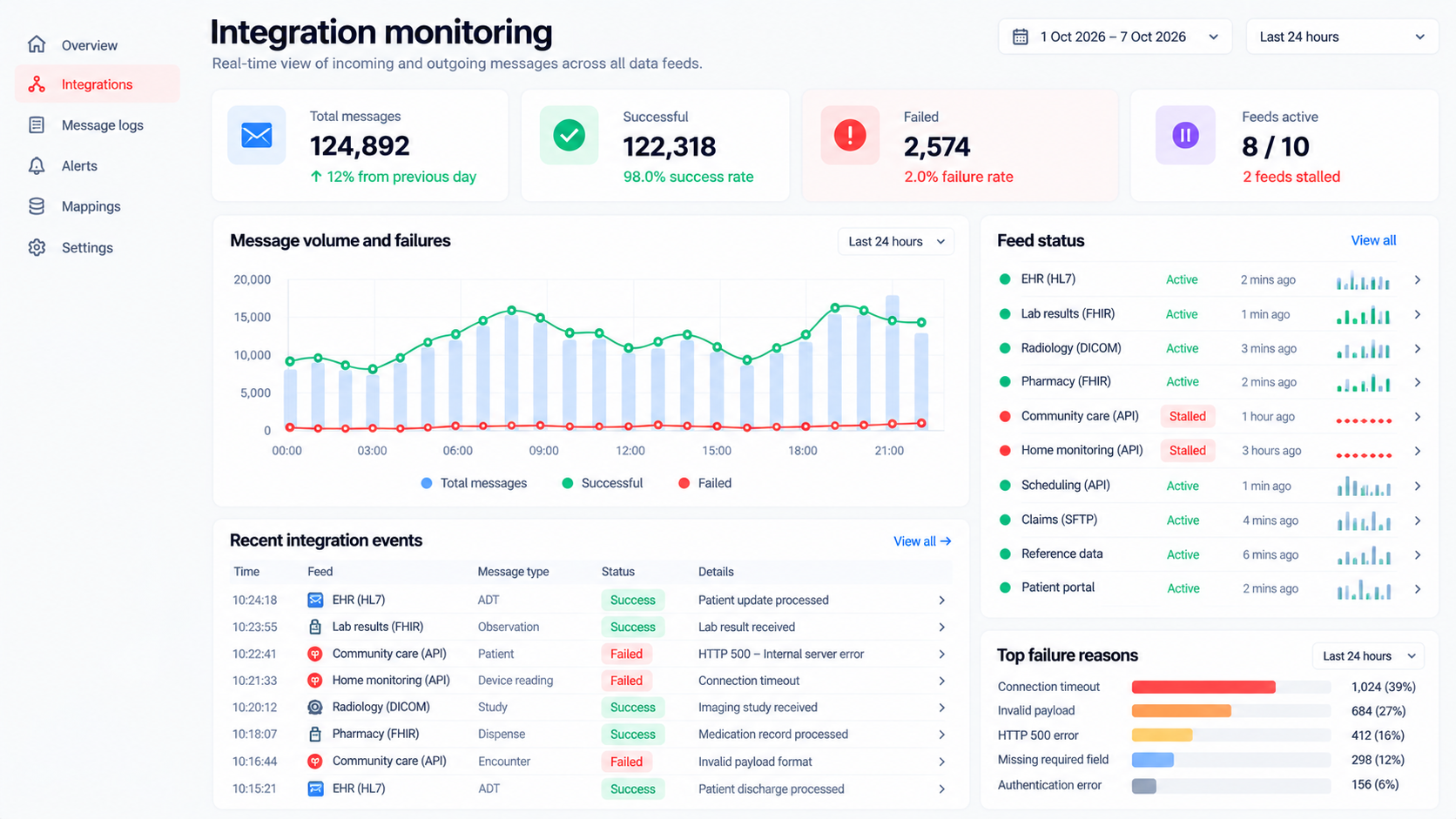This screenshot has width=1456, height=819.
Task: Click the 10:24:18 EHR (HL7) feed icon
Action: (315, 600)
